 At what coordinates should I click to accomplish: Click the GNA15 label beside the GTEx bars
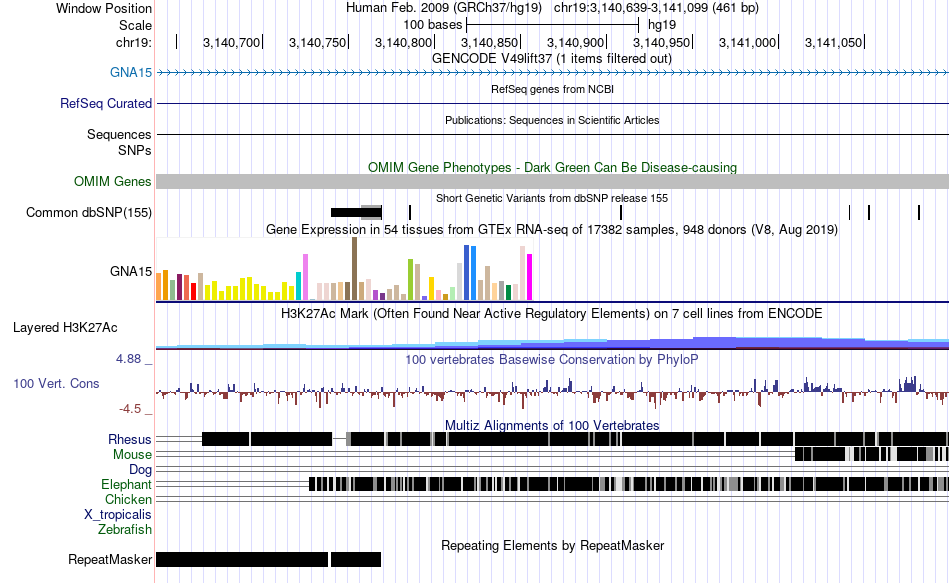click(x=131, y=272)
